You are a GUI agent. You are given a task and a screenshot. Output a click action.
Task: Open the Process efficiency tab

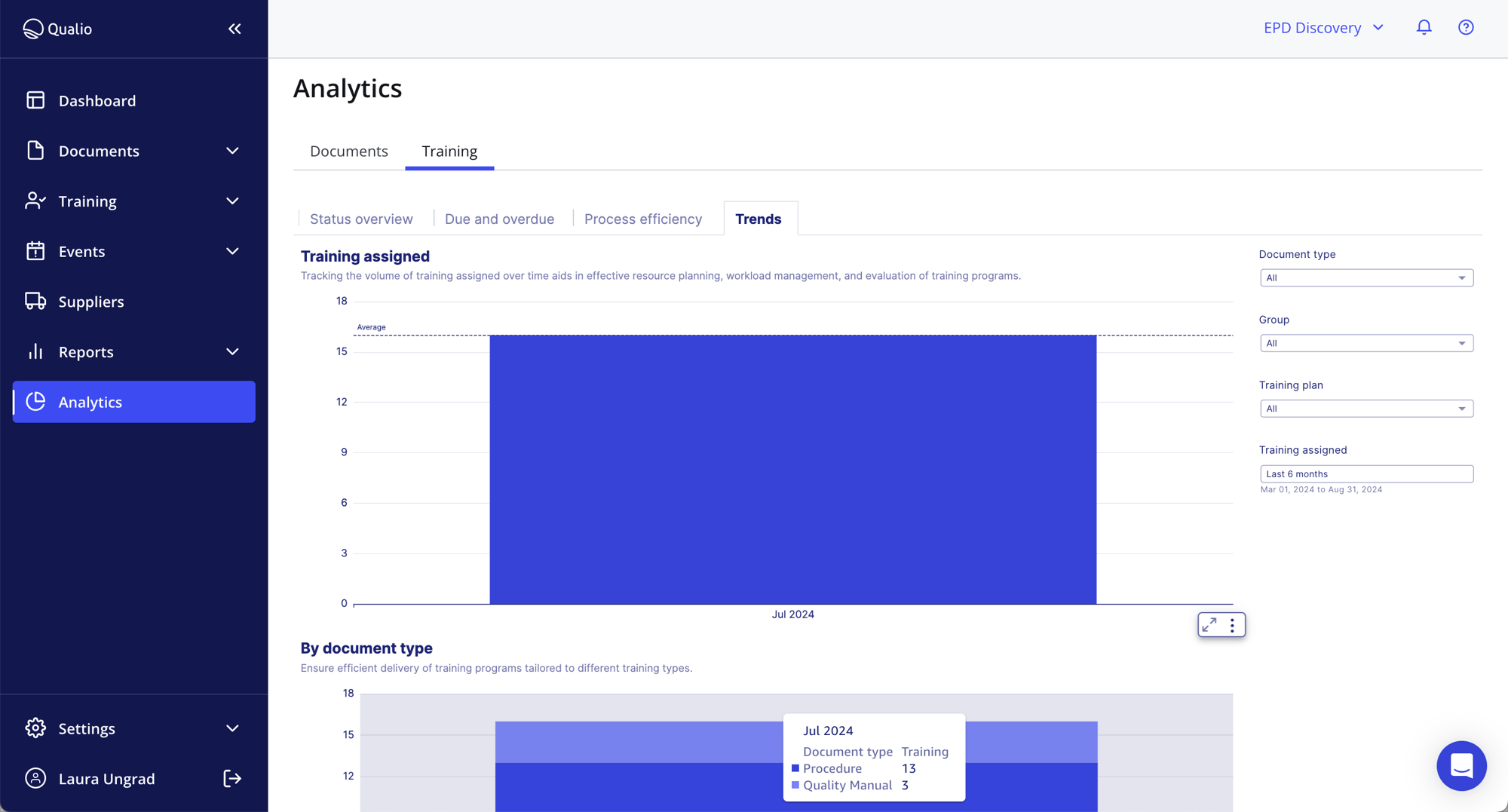pyautogui.click(x=642, y=219)
